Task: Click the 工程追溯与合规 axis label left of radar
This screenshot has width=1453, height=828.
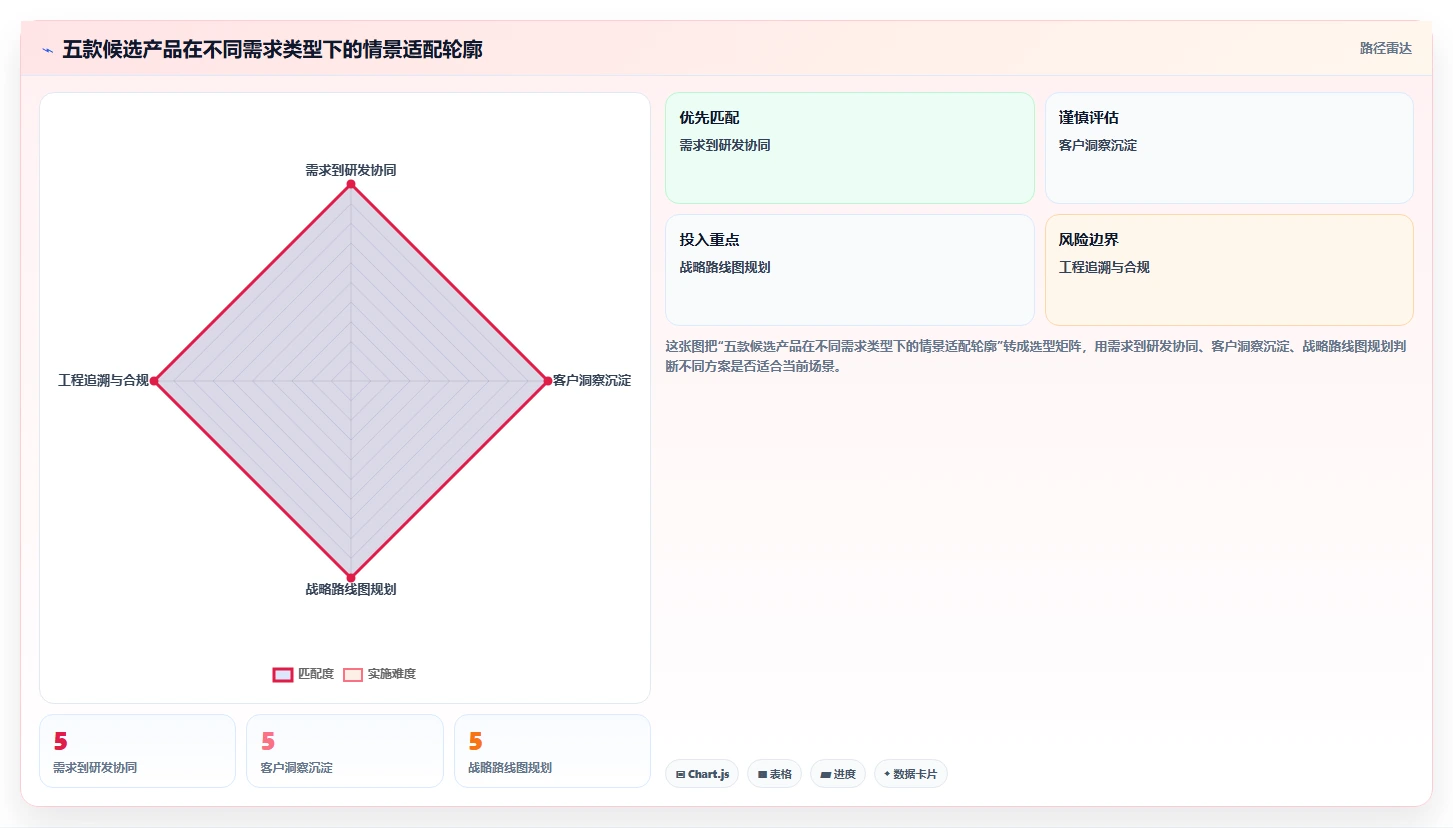Action: point(103,381)
